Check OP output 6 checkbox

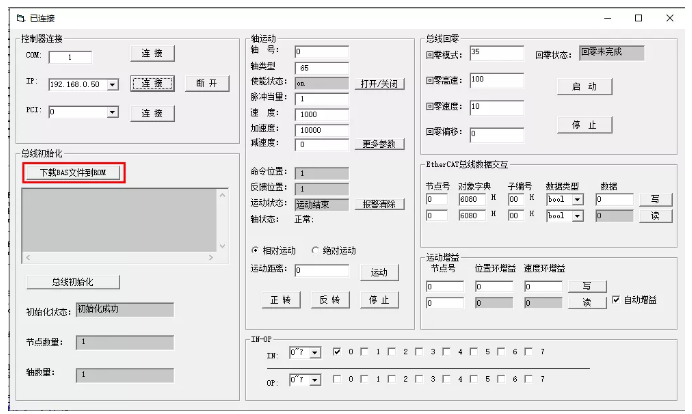[501, 379]
